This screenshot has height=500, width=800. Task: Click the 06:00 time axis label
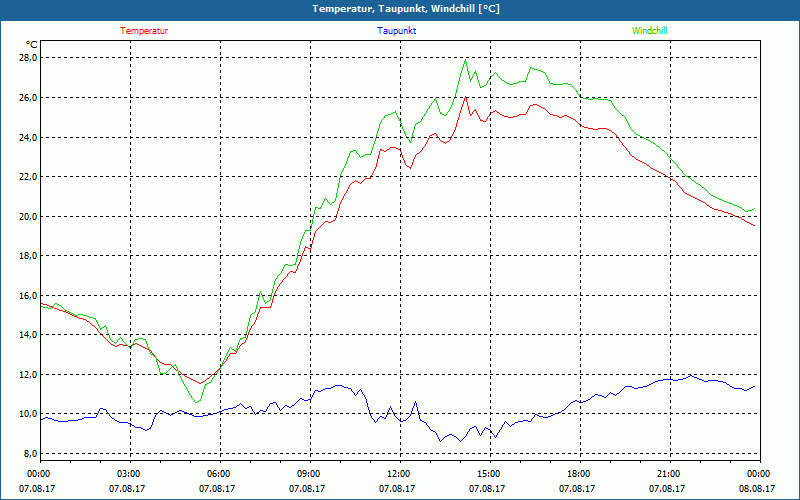point(220,474)
